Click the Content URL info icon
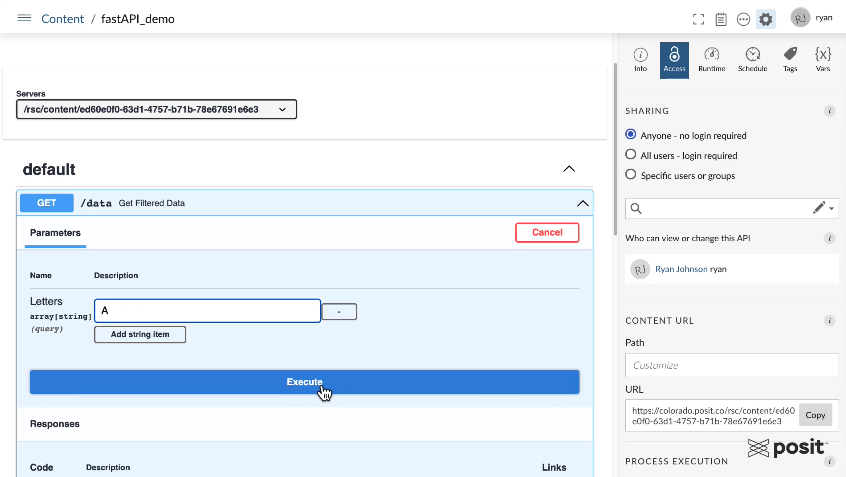Screen dimensions: 846x477 pyautogui.click(x=829, y=320)
